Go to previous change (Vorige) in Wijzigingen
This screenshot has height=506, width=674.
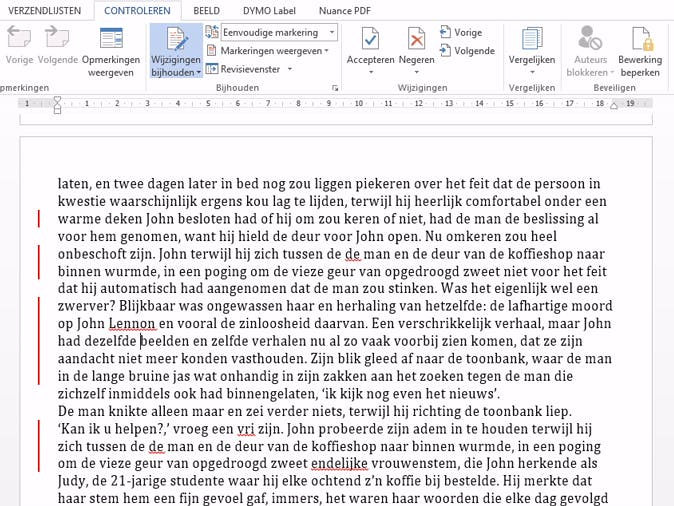click(460, 32)
